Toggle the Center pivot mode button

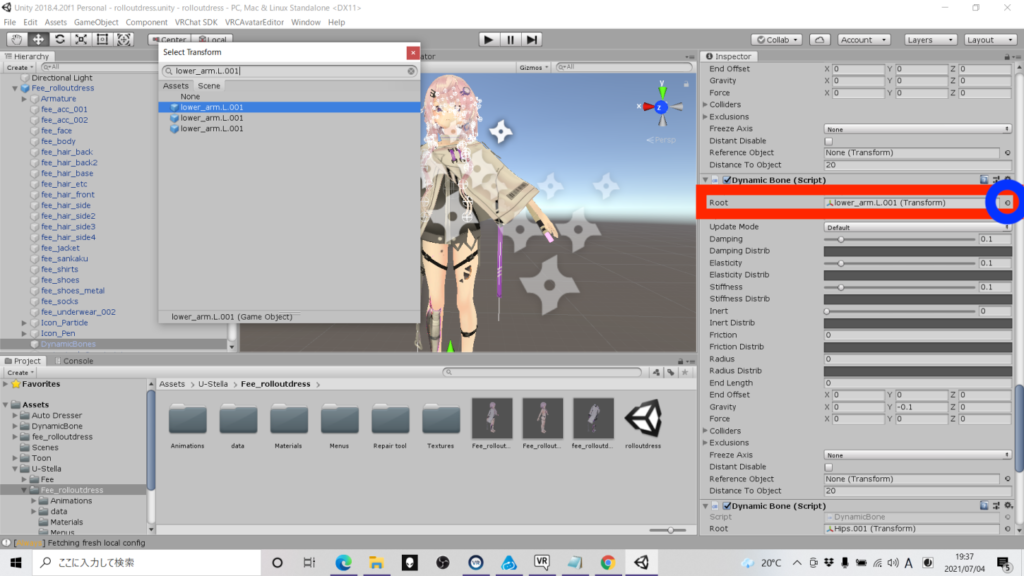click(x=169, y=40)
